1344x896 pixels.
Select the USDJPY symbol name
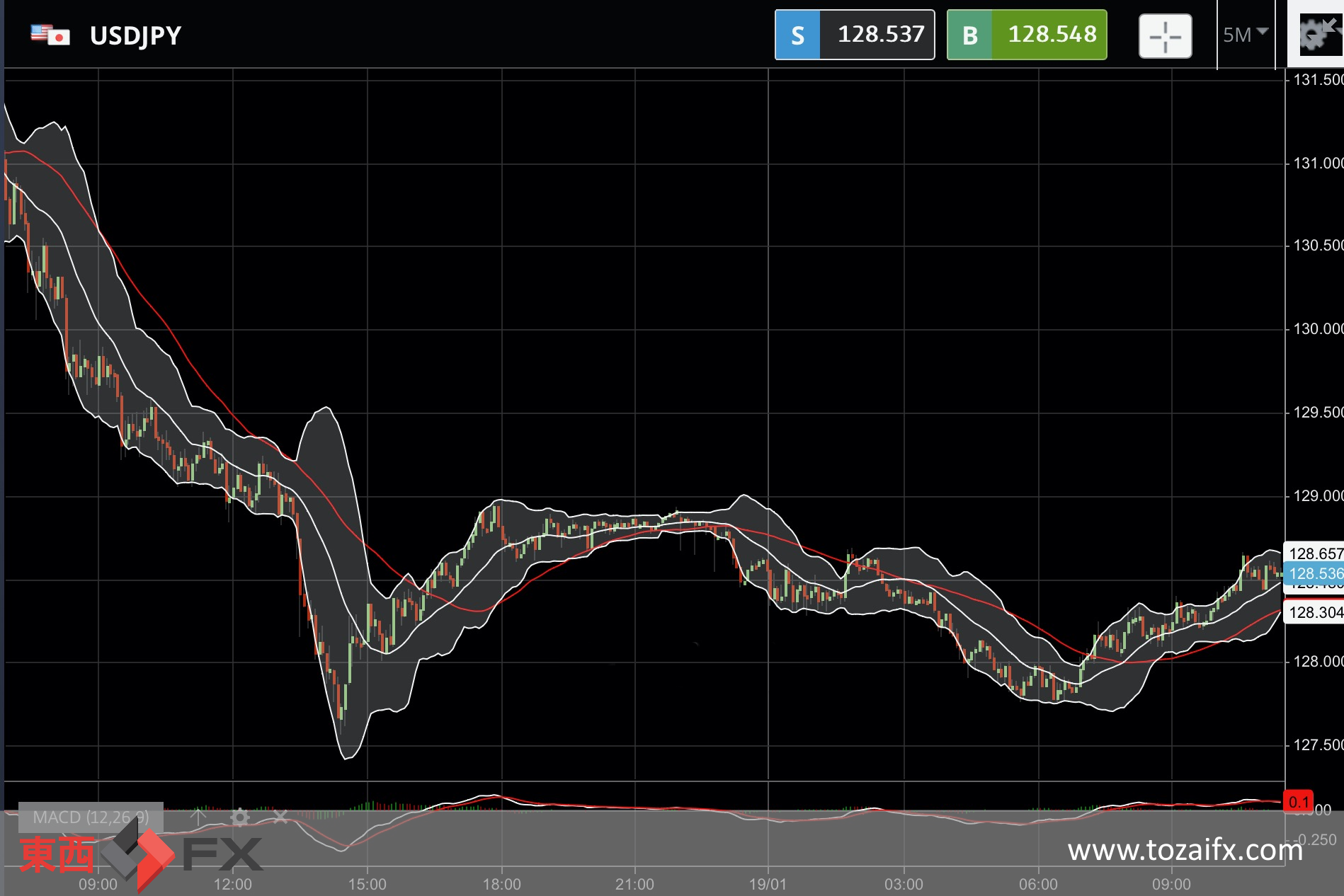point(135,35)
